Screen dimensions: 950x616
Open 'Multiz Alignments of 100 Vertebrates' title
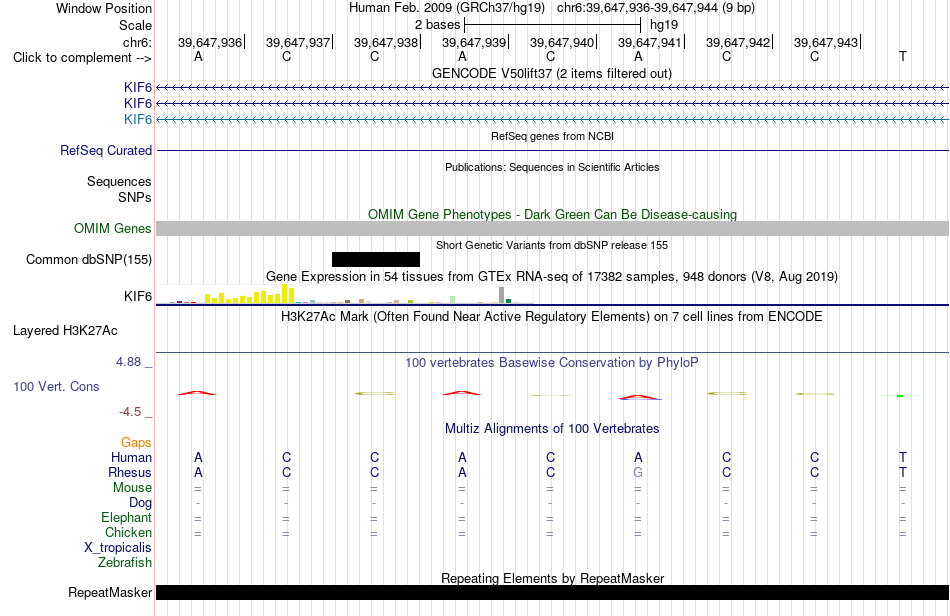552,429
